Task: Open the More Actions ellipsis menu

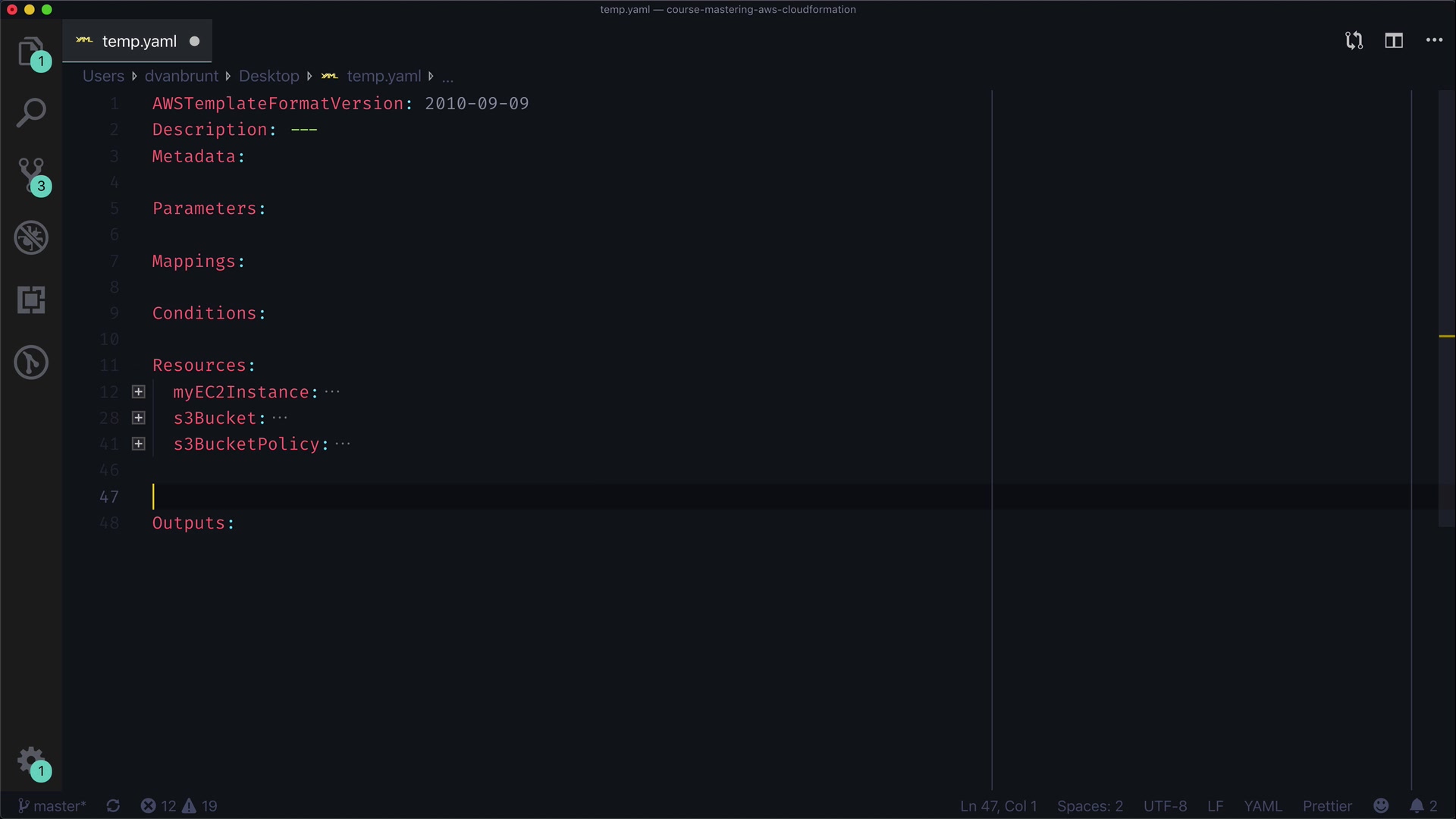Action: (x=1434, y=41)
